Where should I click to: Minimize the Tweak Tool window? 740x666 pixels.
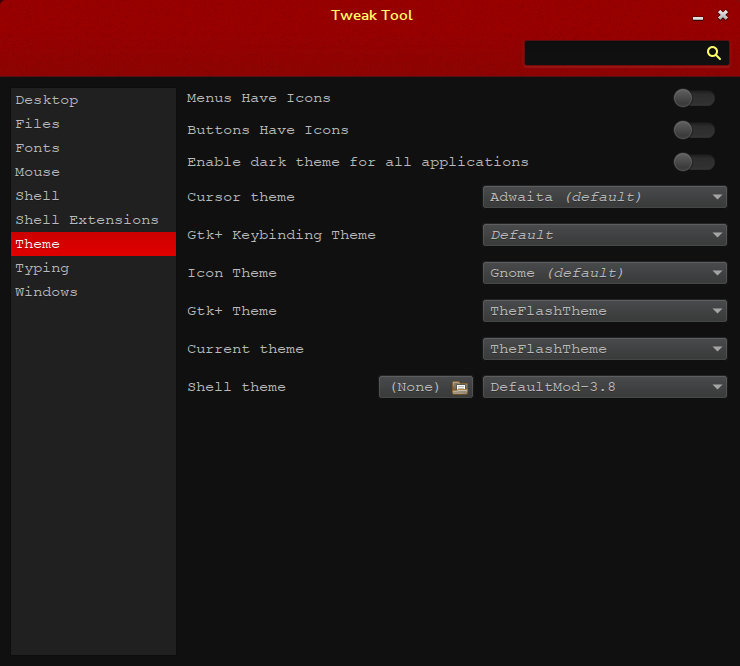click(698, 17)
